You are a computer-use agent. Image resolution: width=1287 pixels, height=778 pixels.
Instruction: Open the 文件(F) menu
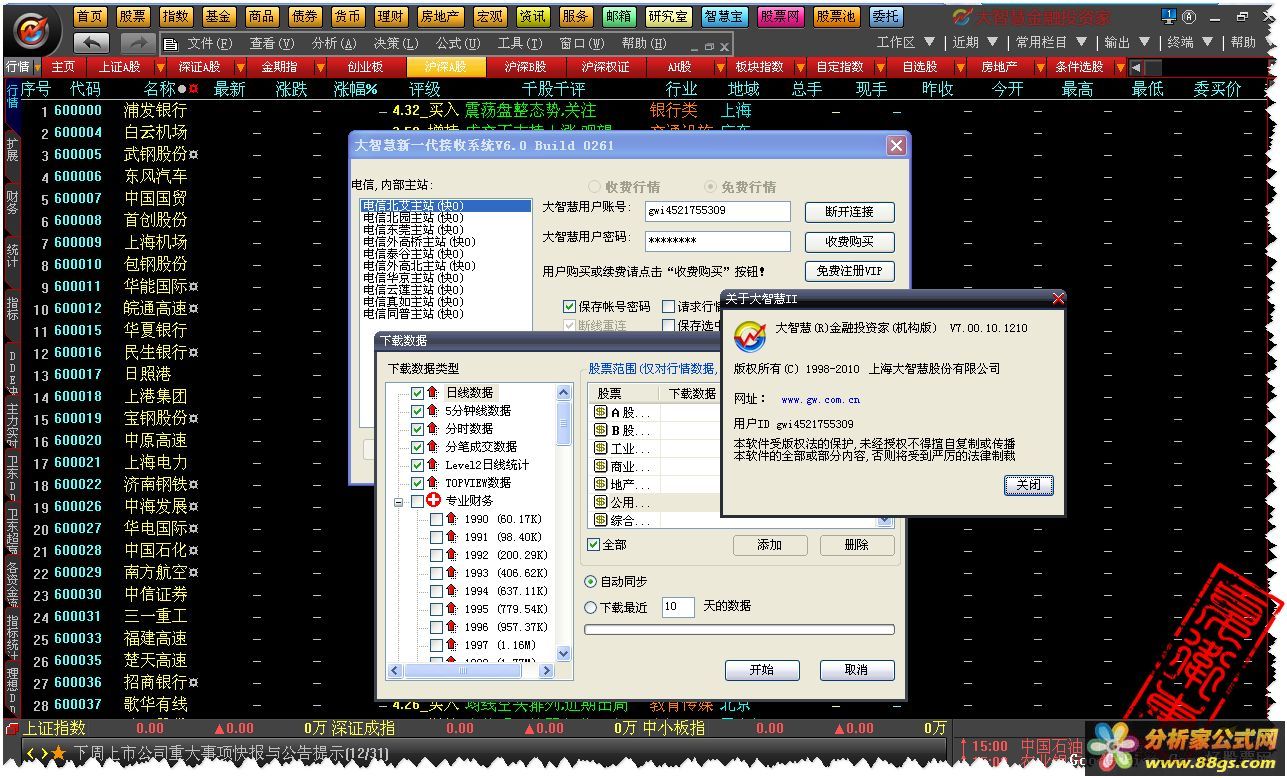pyautogui.click(x=209, y=44)
